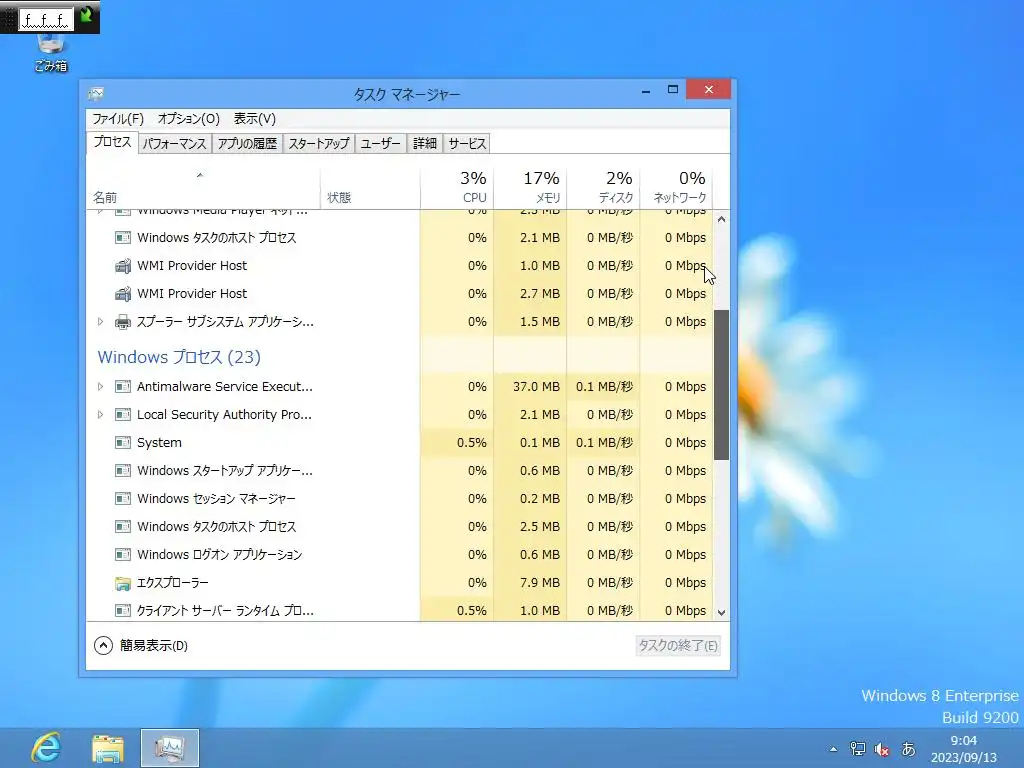Click the Task Manager title bar icon

(x=96, y=94)
